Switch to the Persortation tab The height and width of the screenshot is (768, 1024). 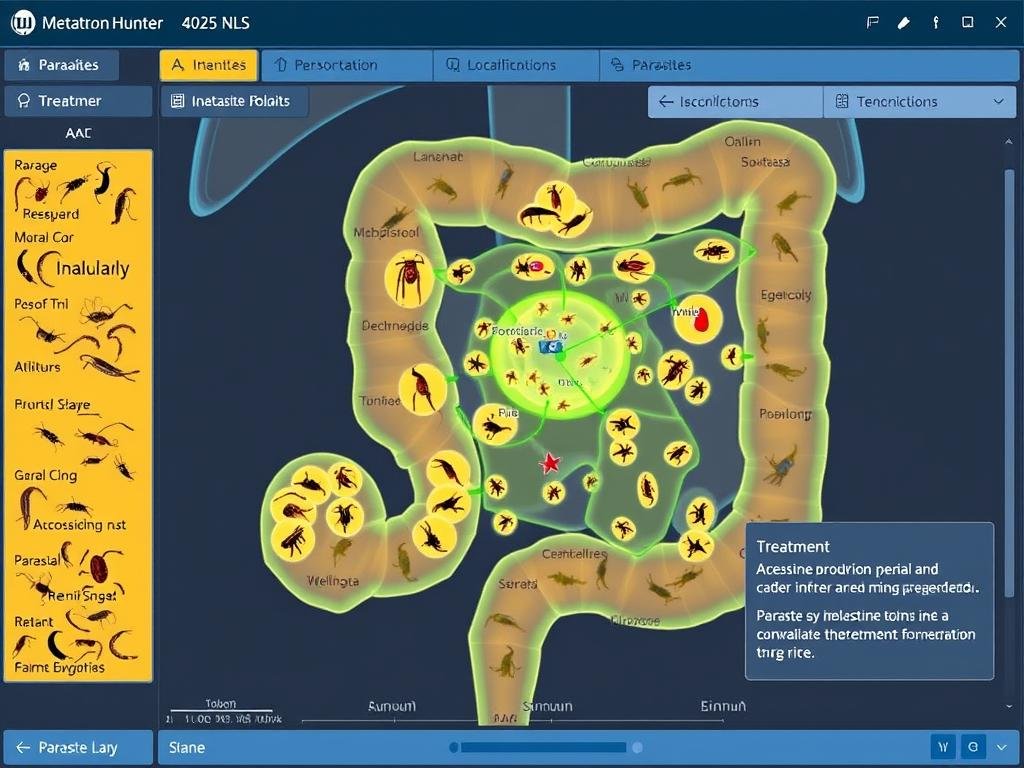346,65
